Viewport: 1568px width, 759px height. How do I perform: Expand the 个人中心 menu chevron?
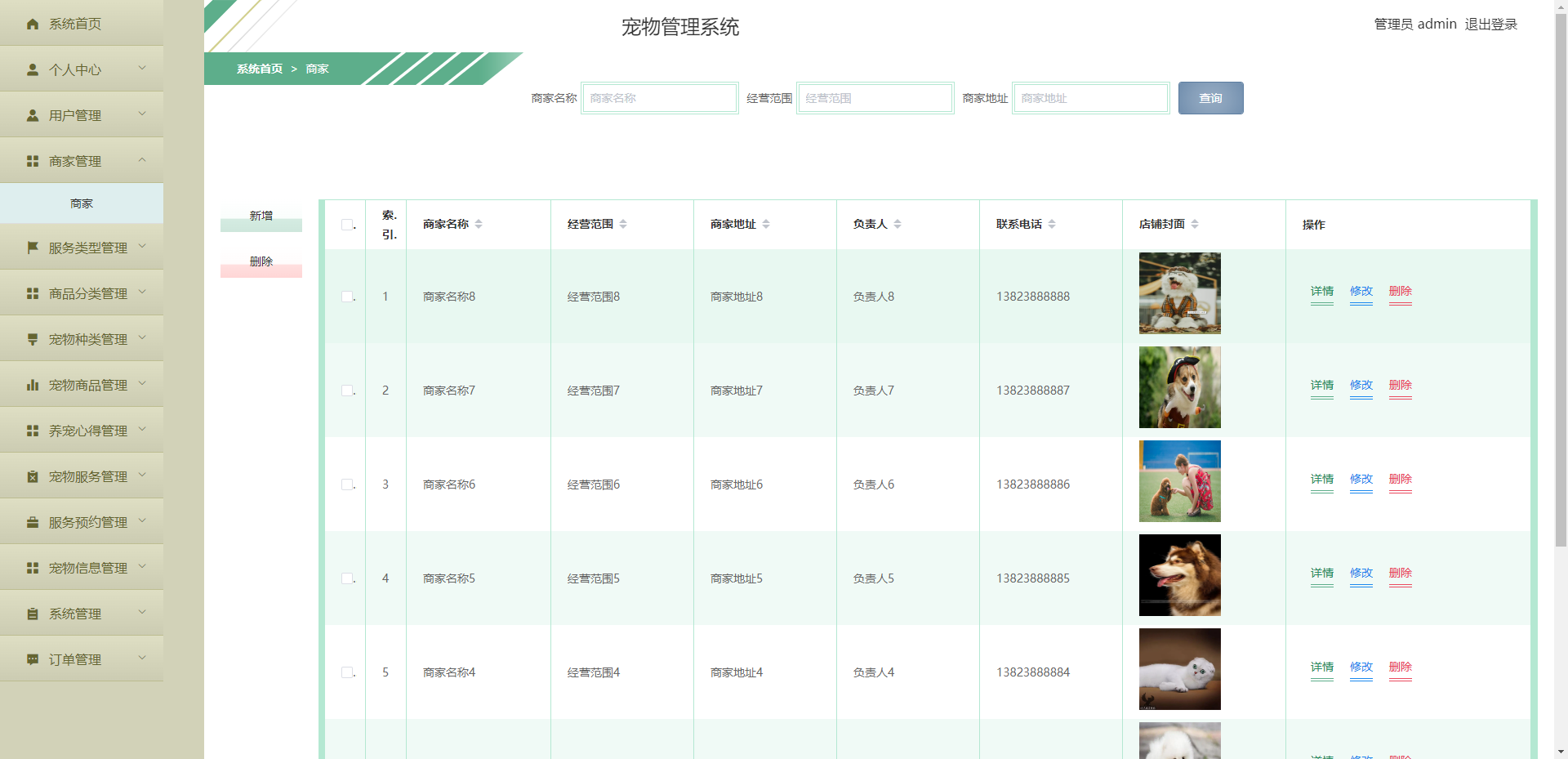[142, 68]
